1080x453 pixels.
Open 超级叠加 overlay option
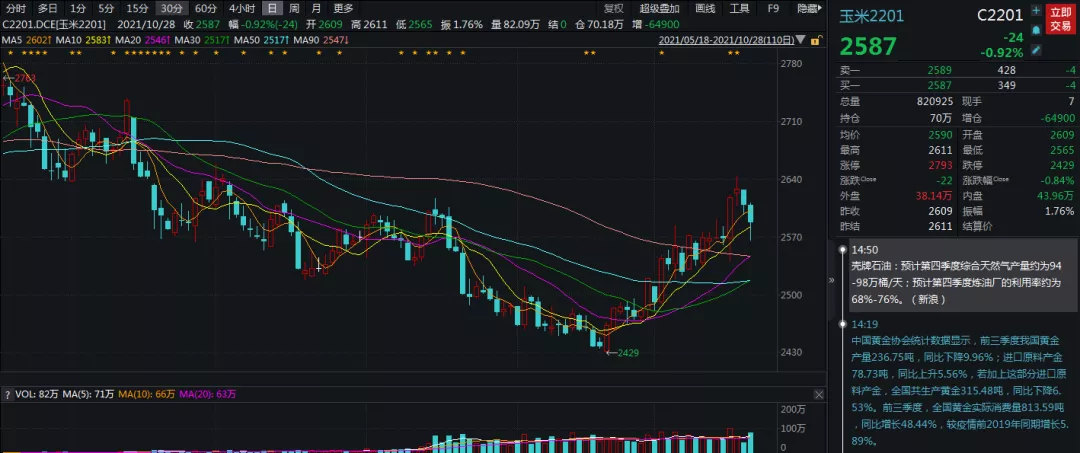pyautogui.click(x=660, y=9)
